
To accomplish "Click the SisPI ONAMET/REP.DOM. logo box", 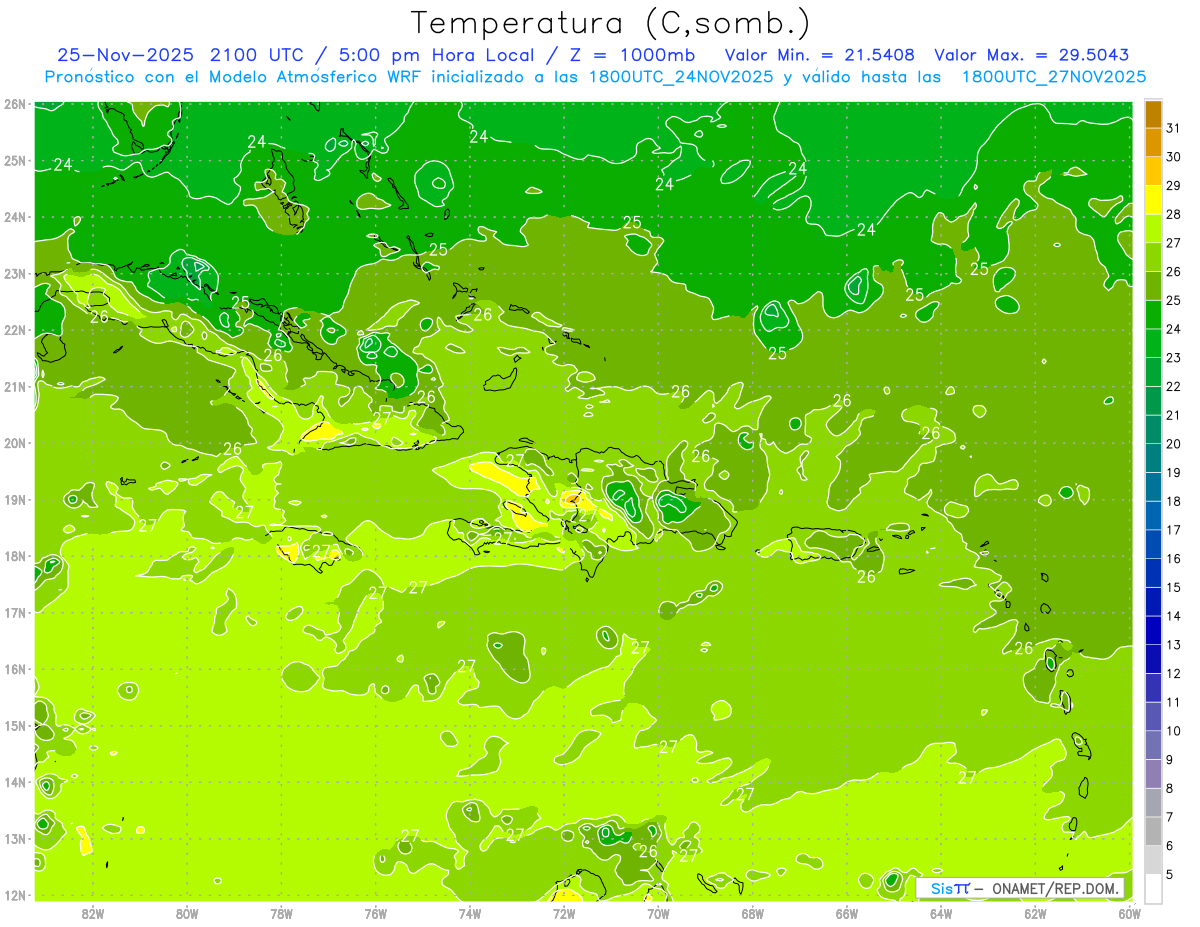I will pos(1020,888).
